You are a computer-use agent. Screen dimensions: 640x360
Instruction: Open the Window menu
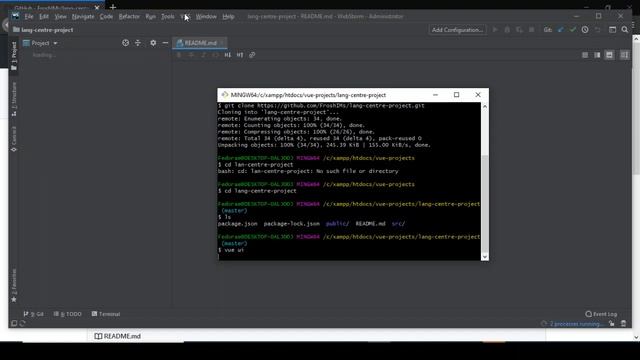(206, 17)
